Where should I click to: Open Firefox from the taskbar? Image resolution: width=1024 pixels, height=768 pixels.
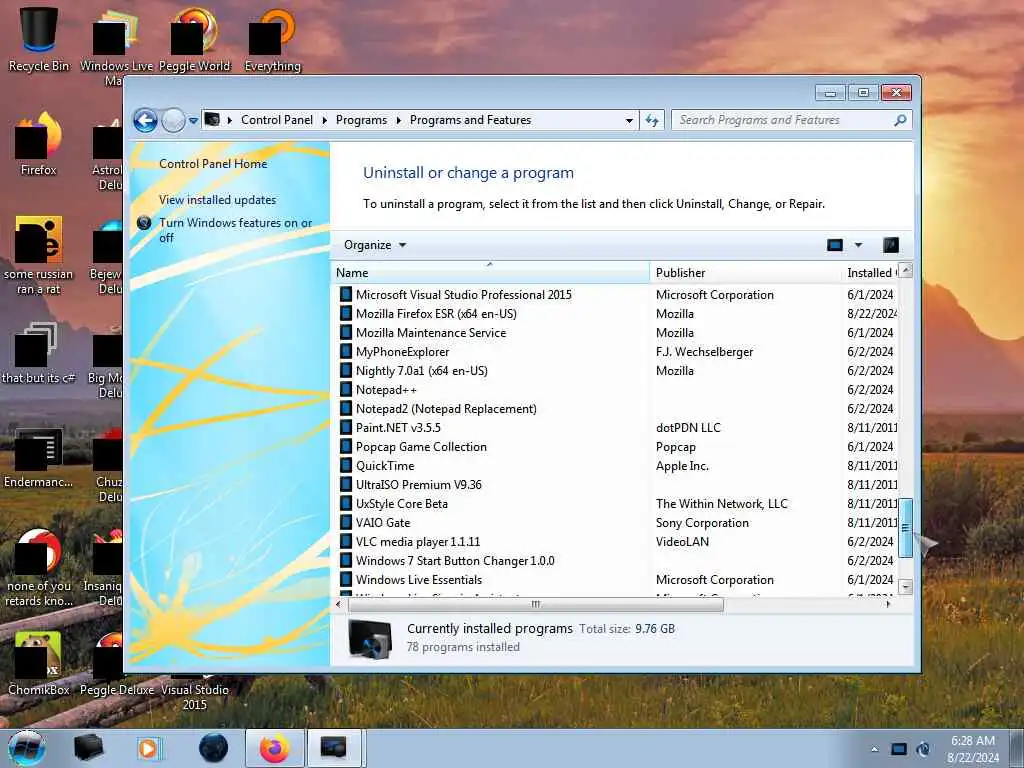[x=274, y=748]
